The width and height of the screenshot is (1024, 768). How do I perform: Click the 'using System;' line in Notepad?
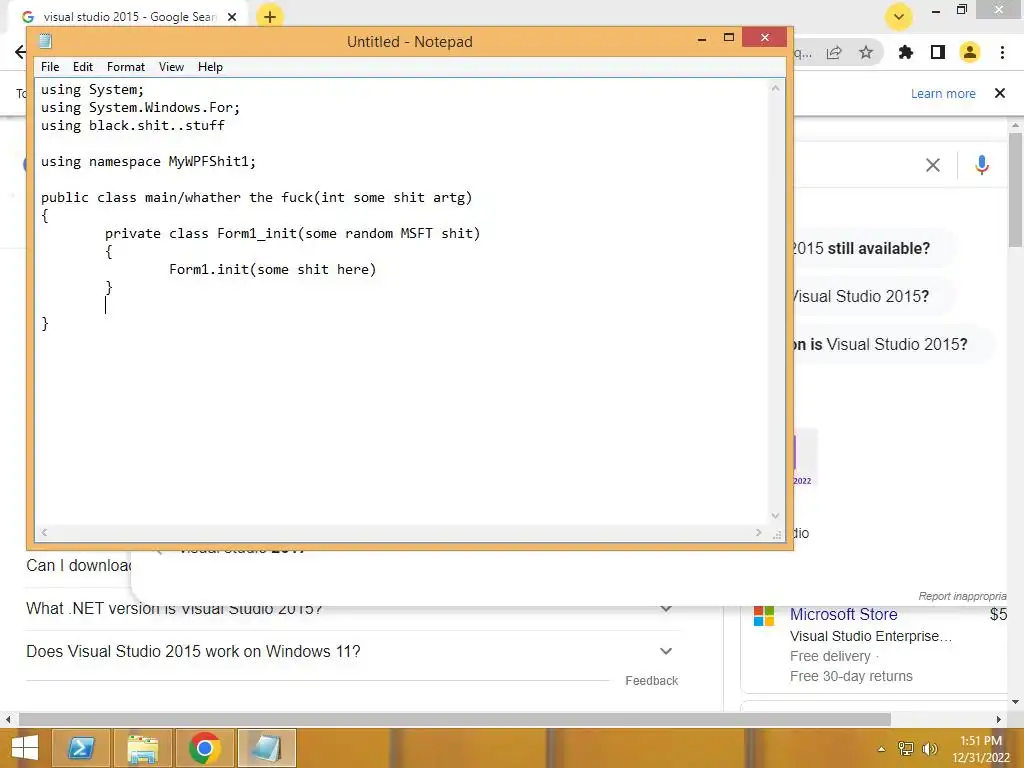(x=92, y=89)
